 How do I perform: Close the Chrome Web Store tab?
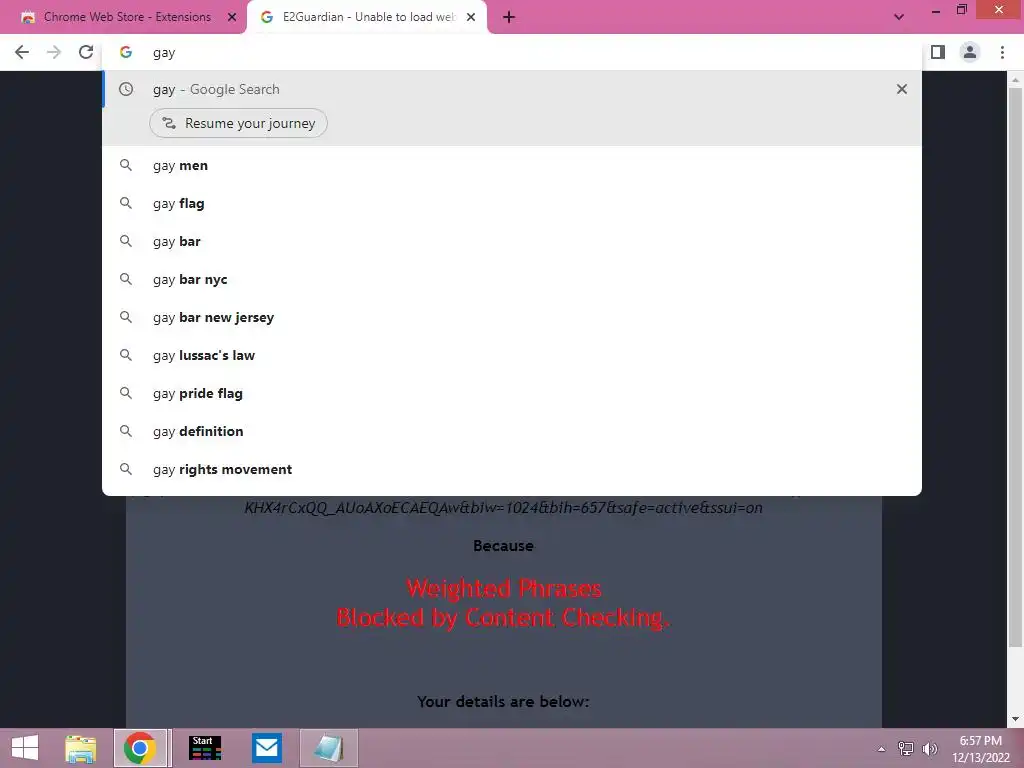[x=232, y=17]
